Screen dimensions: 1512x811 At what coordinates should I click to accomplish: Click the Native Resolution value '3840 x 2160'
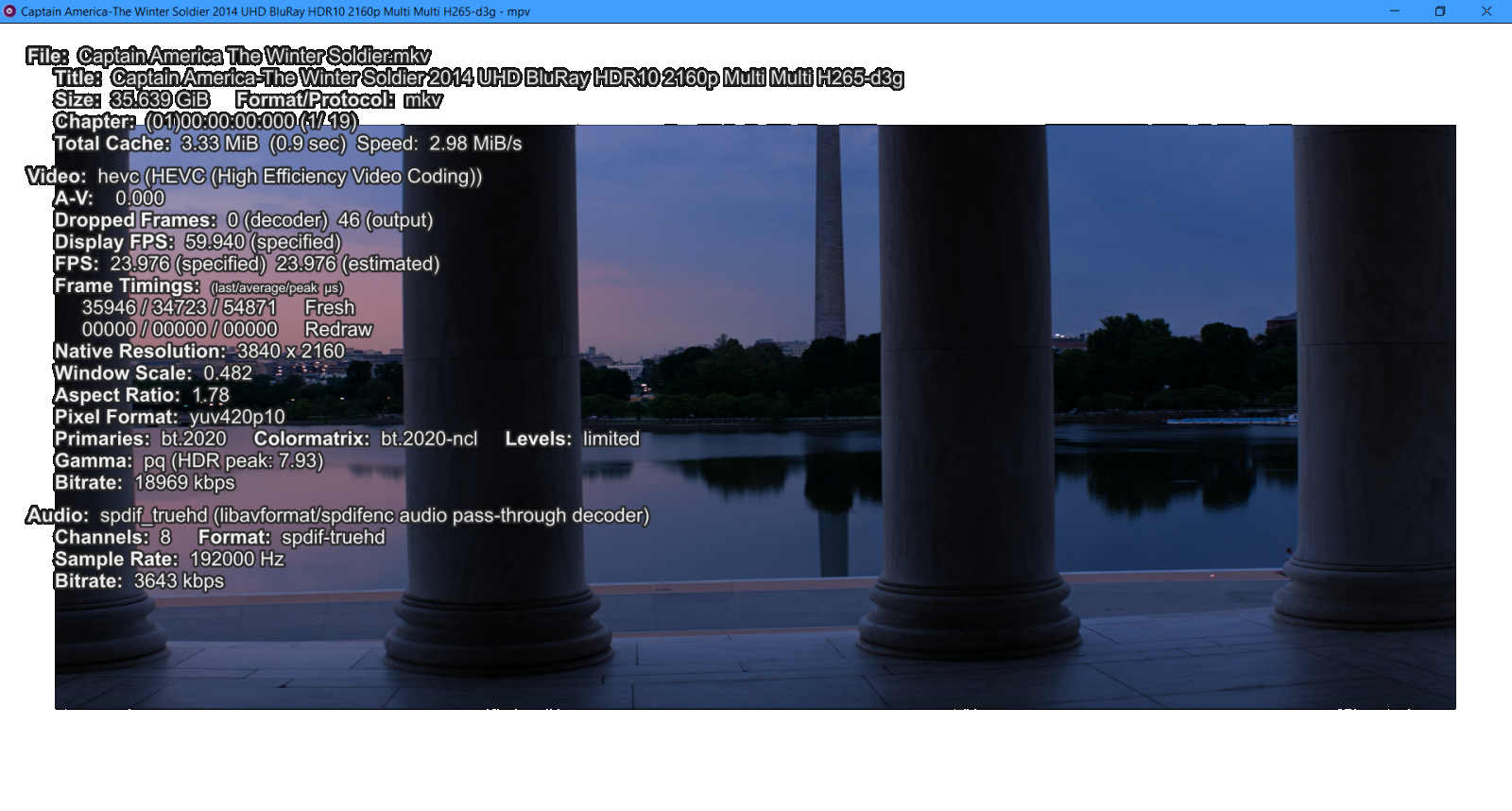pyautogui.click(x=290, y=351)
